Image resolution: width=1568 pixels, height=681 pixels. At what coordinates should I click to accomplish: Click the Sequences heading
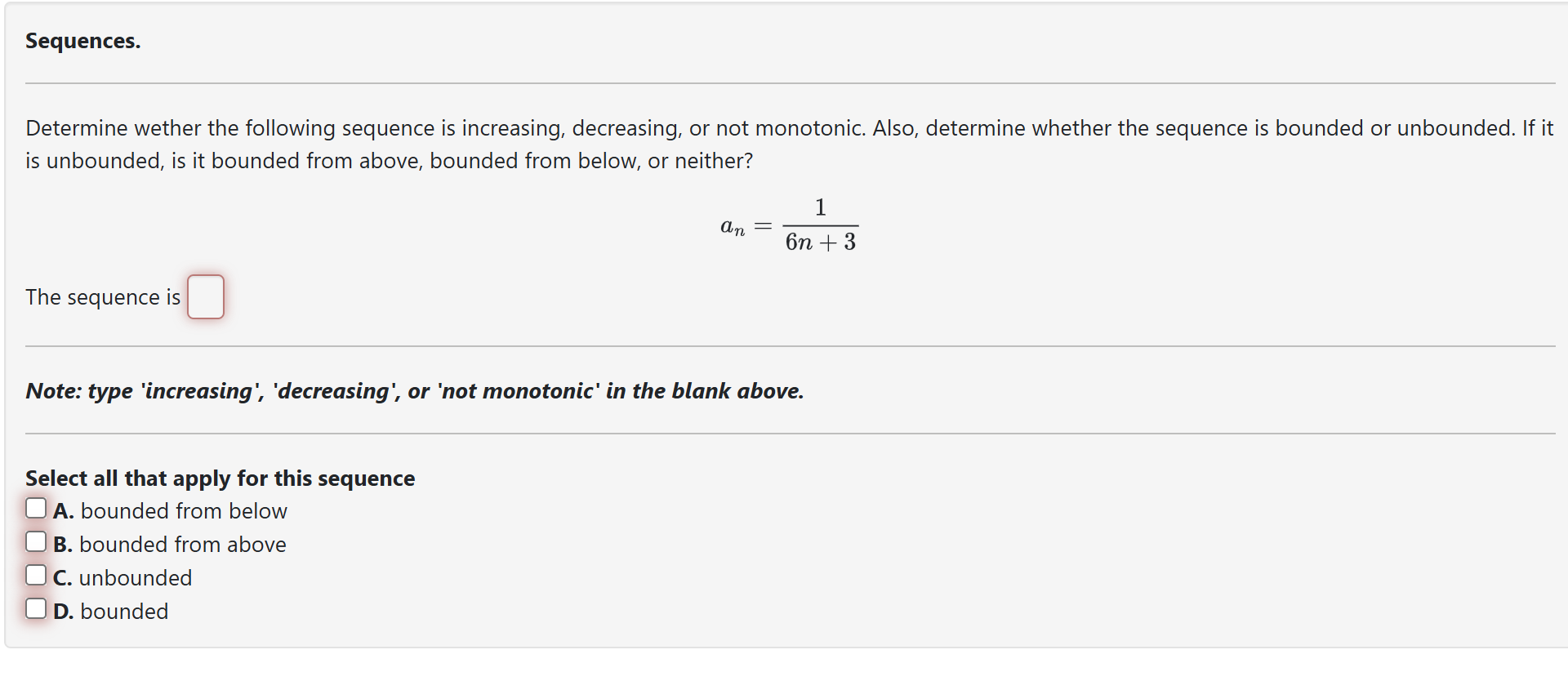[x=82, y=40]
